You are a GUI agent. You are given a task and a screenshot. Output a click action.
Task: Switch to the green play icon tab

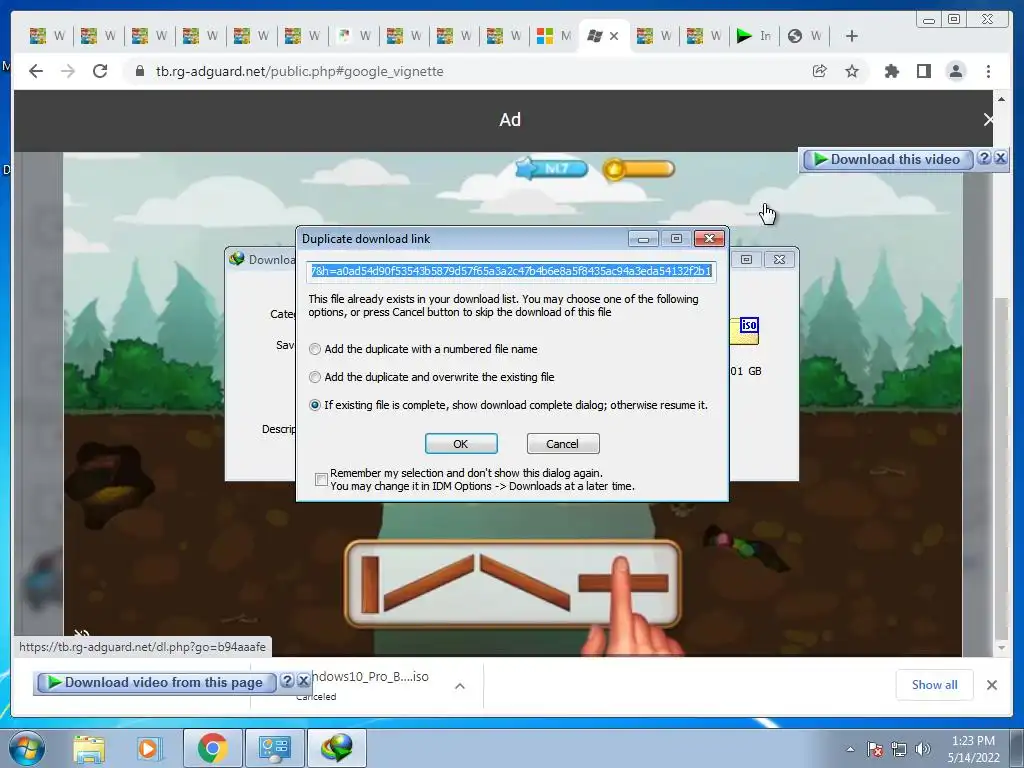point(753,36)
